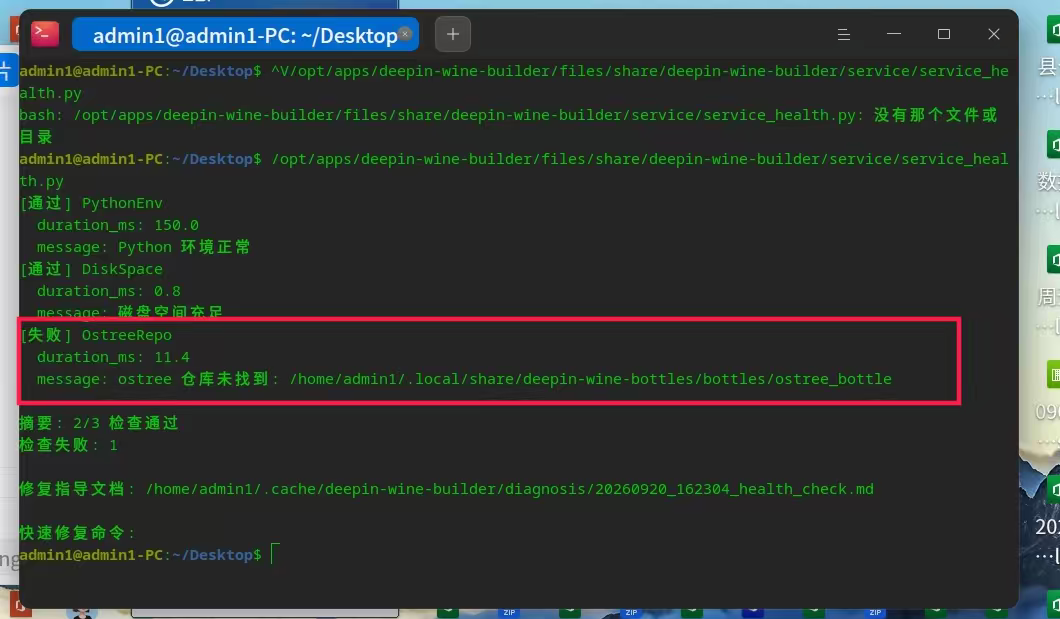Image resolution: width=1060 pixels, height=619 pixels.
Task: Click the bash '没有那个文件或' error line
Action: click(x=508, y=116)
